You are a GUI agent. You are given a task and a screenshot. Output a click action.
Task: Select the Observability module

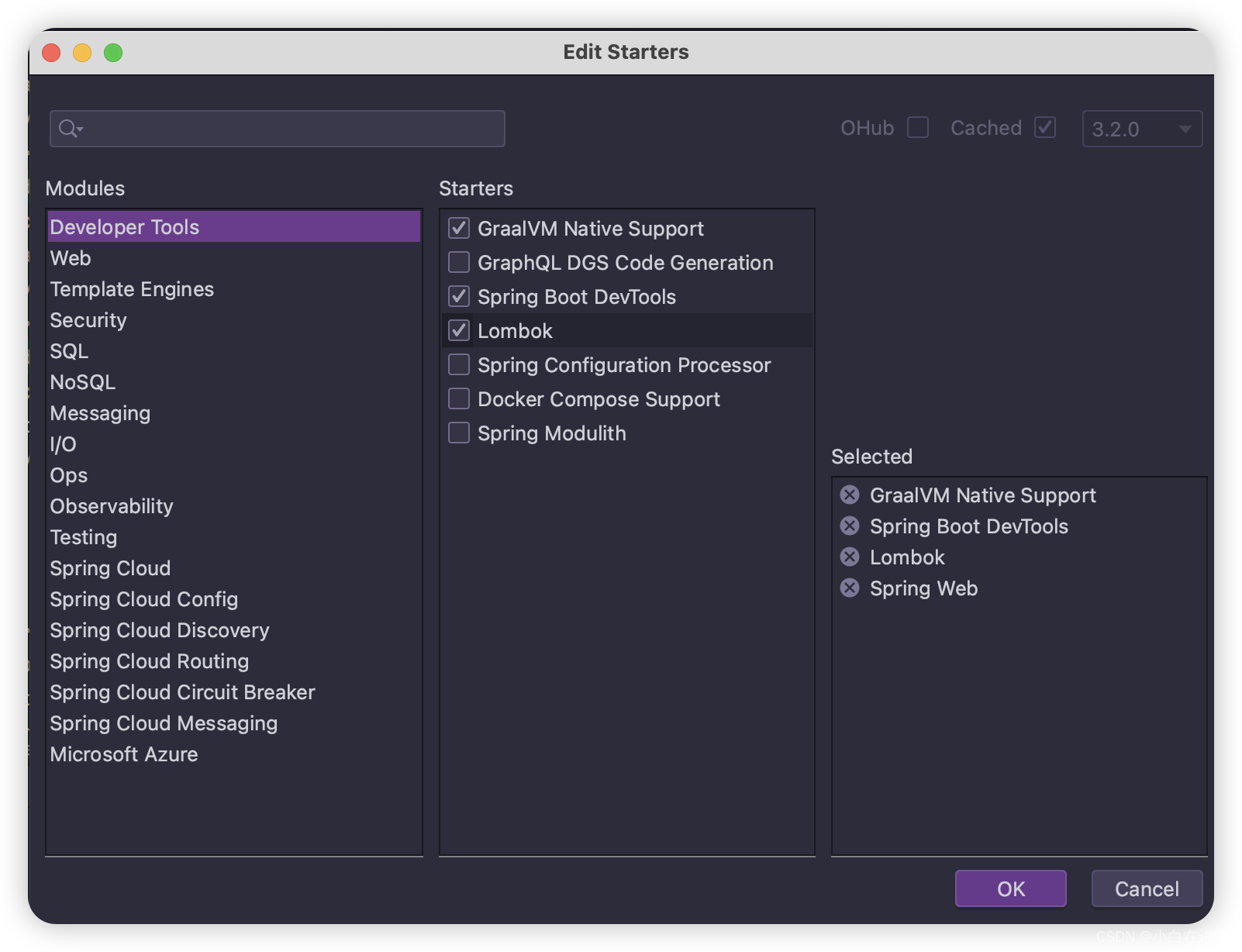[233, 506]
